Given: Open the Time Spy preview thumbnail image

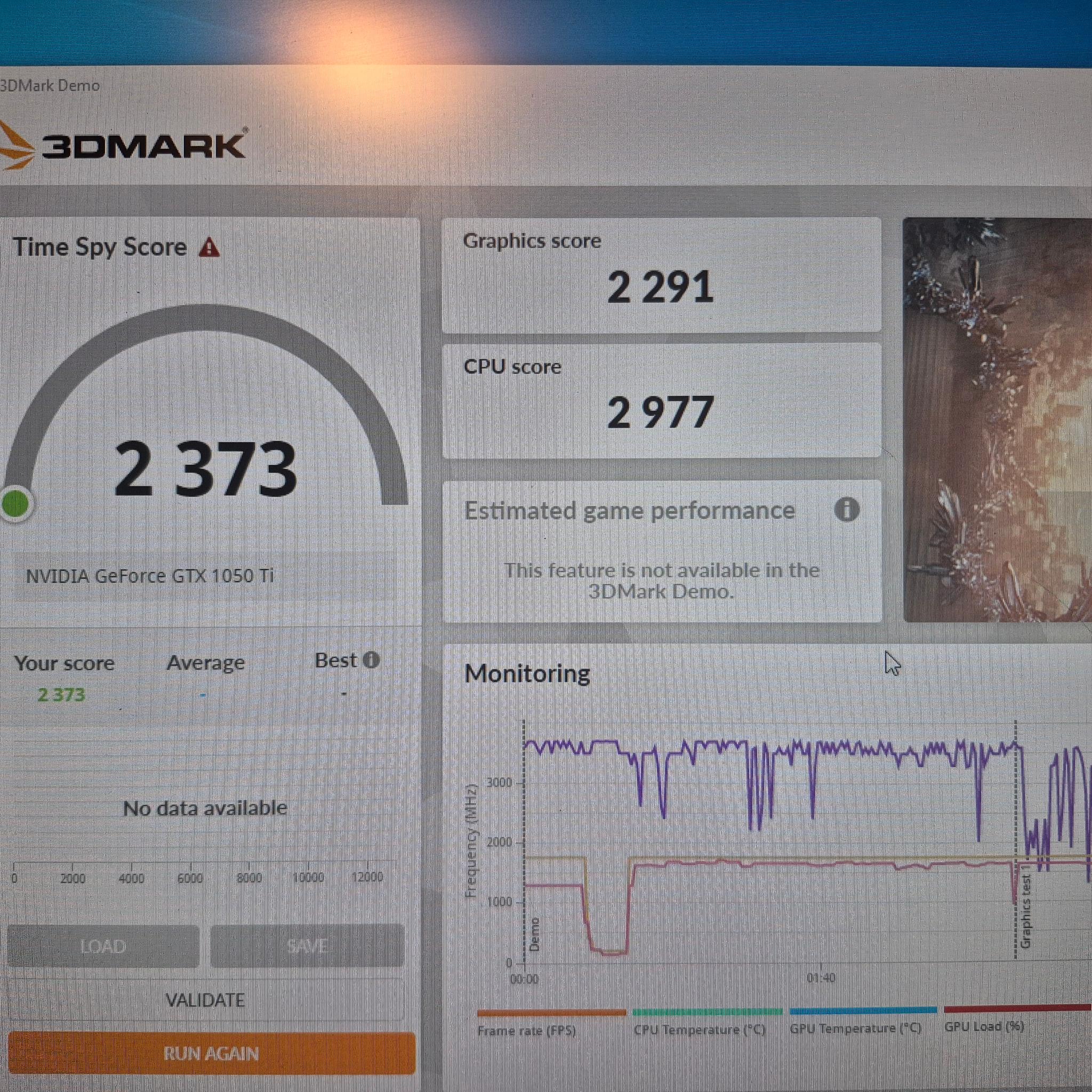Looking at the screenshot, I should pos(998,420).
